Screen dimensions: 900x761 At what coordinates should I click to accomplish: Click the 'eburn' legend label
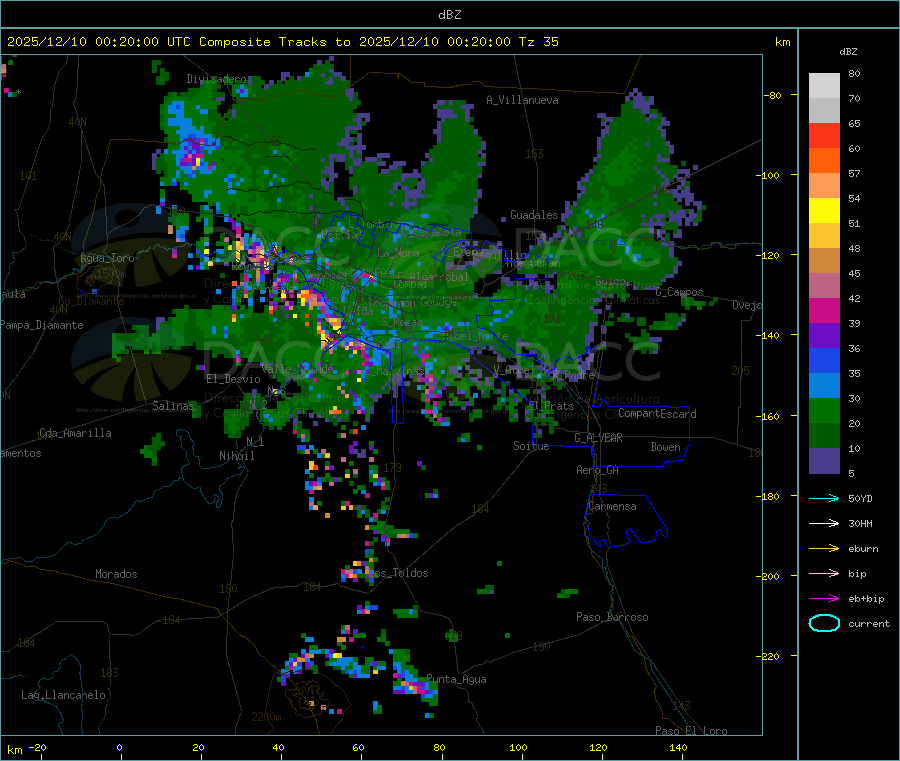click(863, 549)
